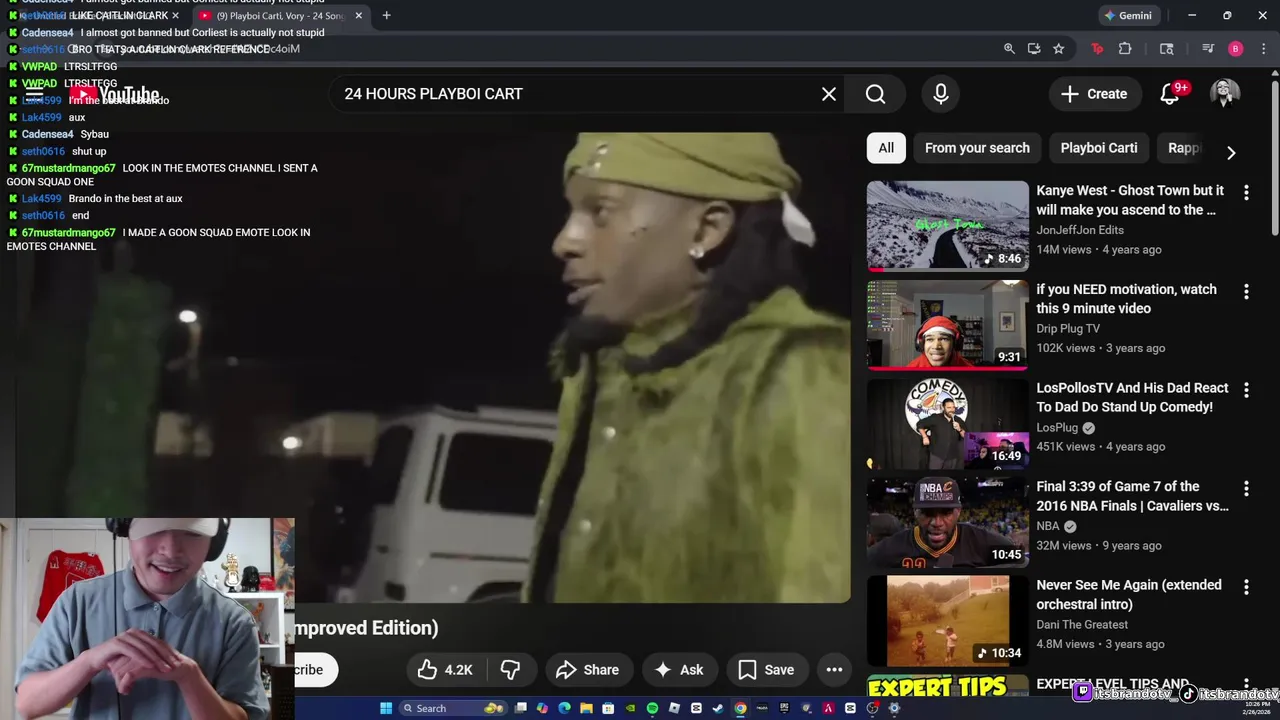Click the Drip Plug TV channel name

[1068, 329]
